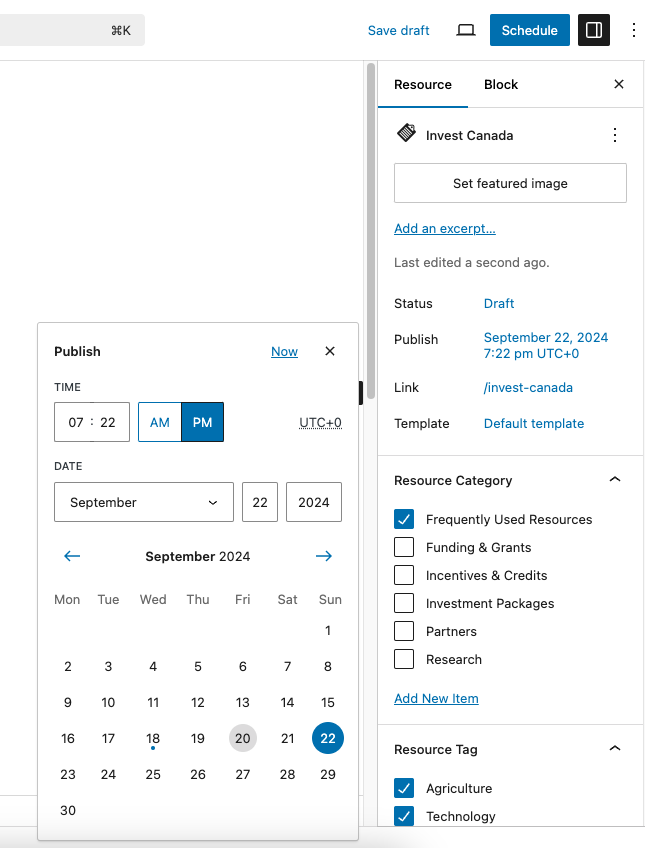
Task: Open the three-dot options menu in top bar
Action: coord(633,30)
